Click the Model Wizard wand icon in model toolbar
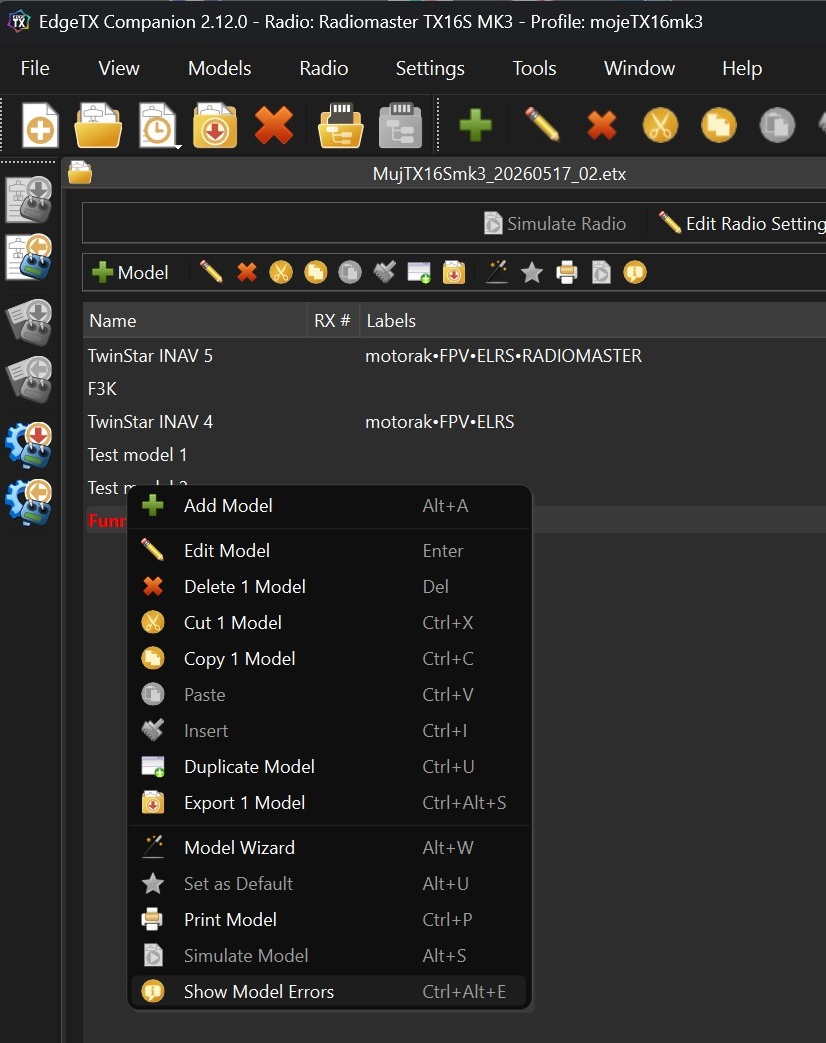This screenshot has width=826, height=1043. coord(497,272)
